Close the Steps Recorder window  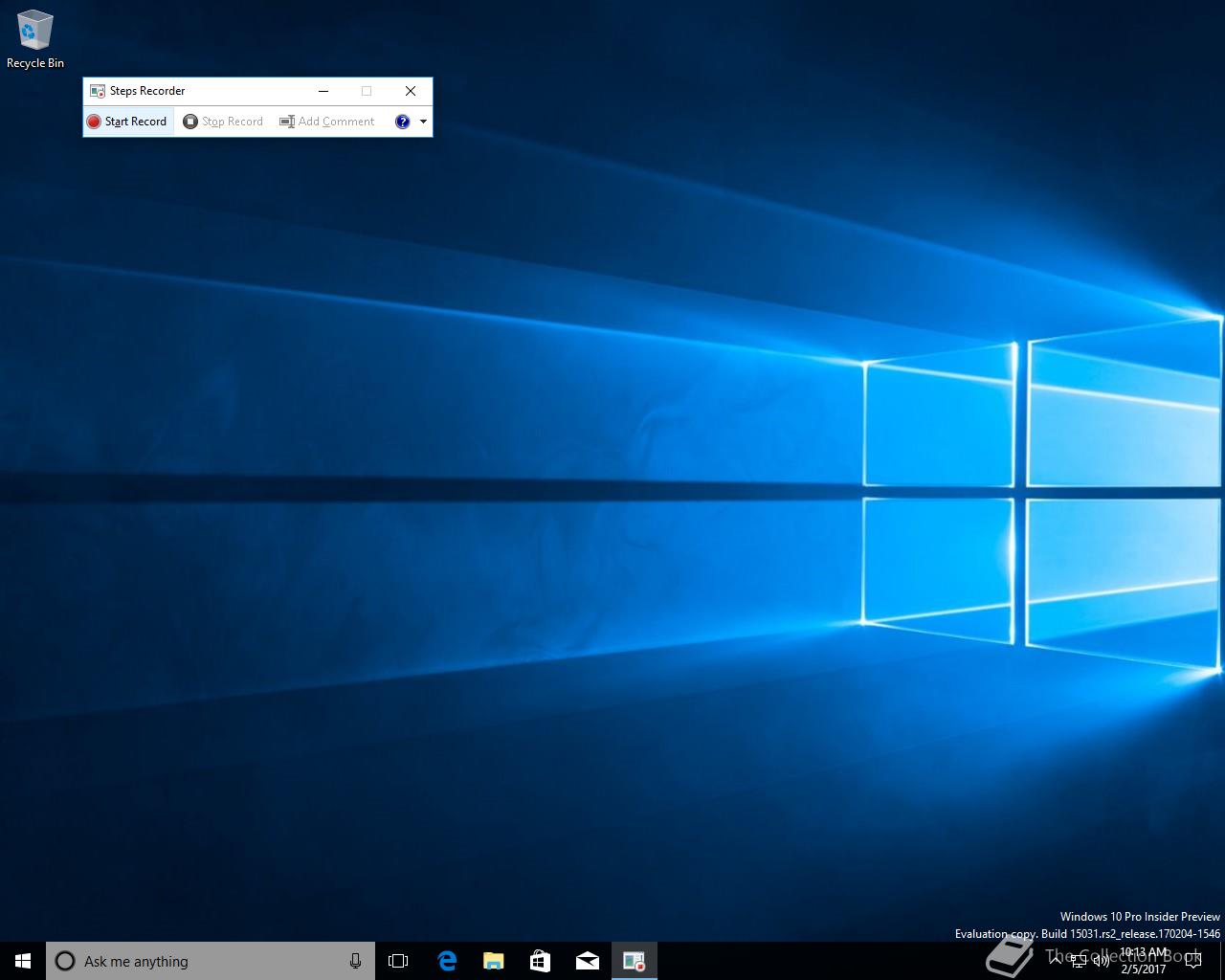point(411,91)
